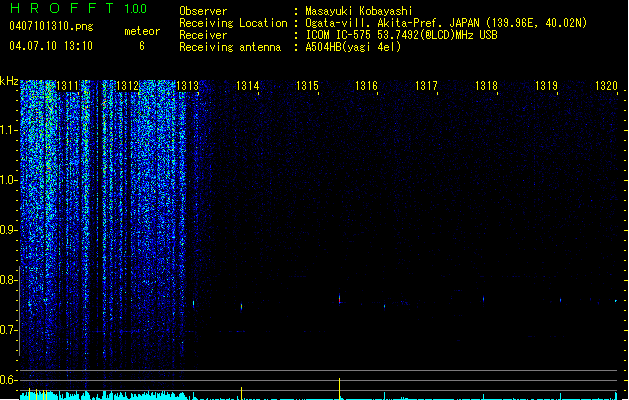Select the filename 0407101310.png
The height and width of the screenshot is (400, 629).
click(51, 26)
